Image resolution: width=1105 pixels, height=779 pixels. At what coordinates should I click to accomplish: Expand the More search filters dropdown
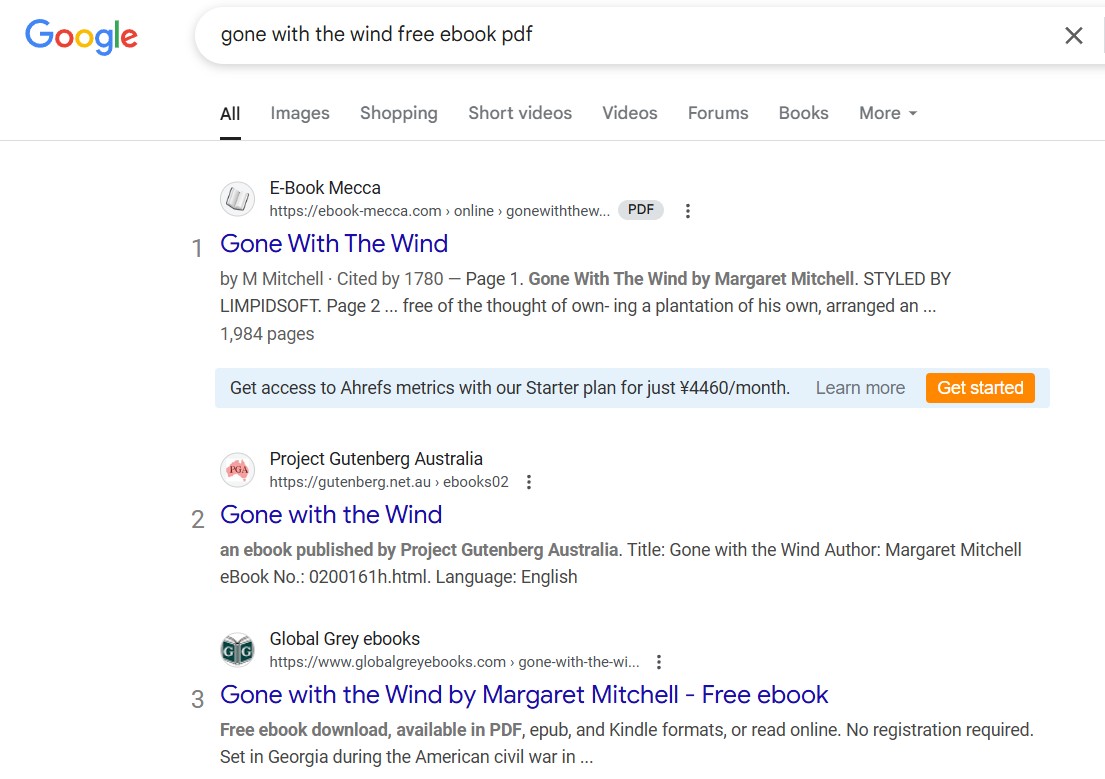point(888,114)
